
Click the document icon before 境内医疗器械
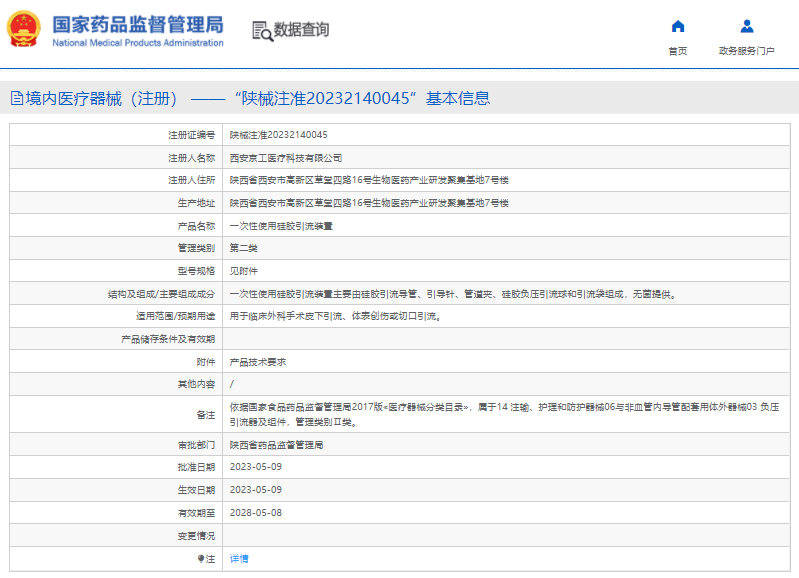click(x=17, y=98)
